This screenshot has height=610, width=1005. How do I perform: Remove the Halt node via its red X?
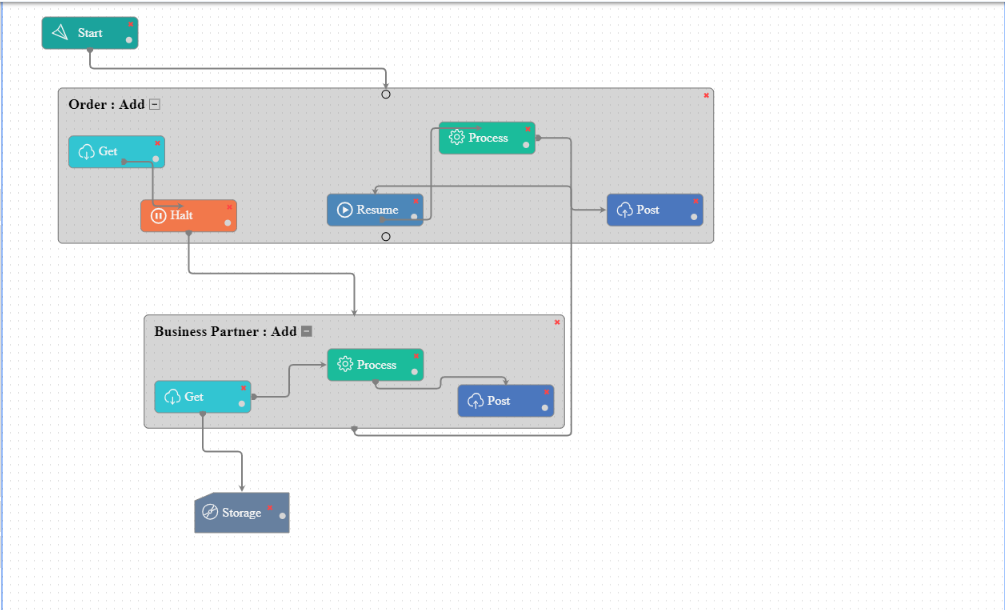[x=229, y=207]
